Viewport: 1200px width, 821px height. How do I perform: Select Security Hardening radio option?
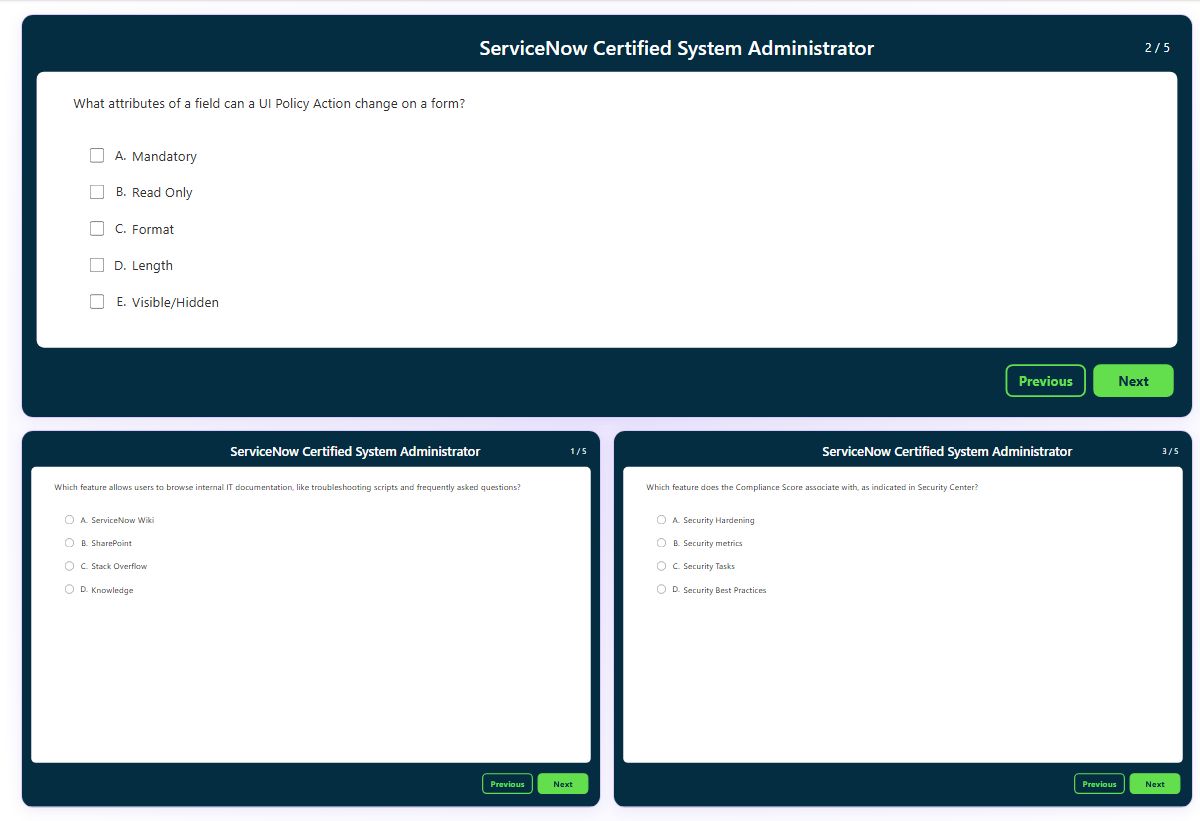[x=661, y=520]
